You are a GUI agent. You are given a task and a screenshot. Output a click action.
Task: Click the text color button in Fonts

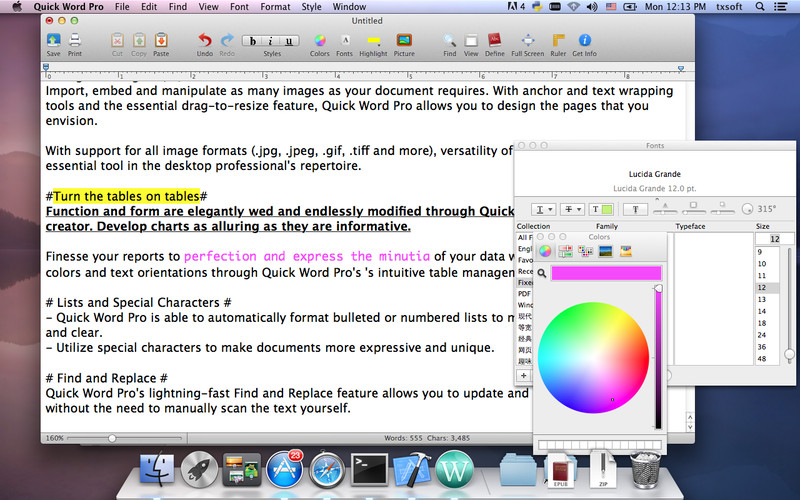[x=601, y=209]
